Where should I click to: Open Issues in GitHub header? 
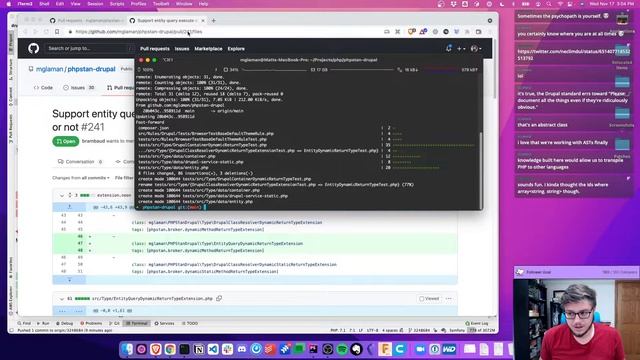coord(182,49)
